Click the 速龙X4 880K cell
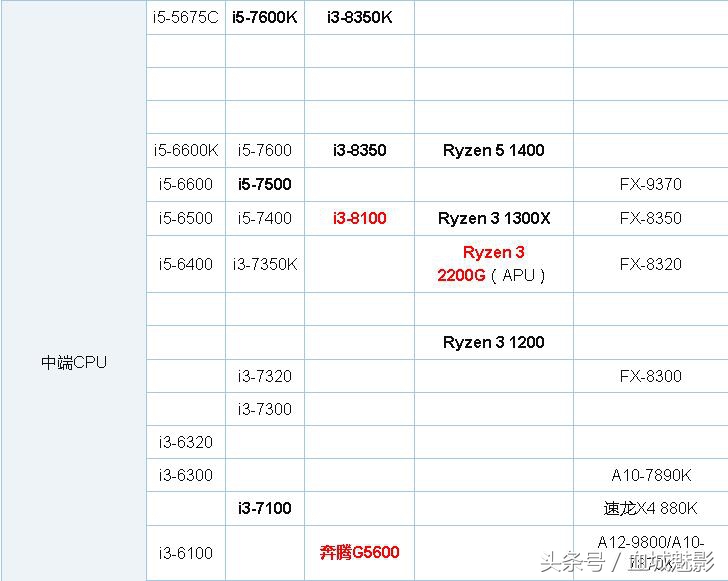728x581 pixels. [650, 509]
